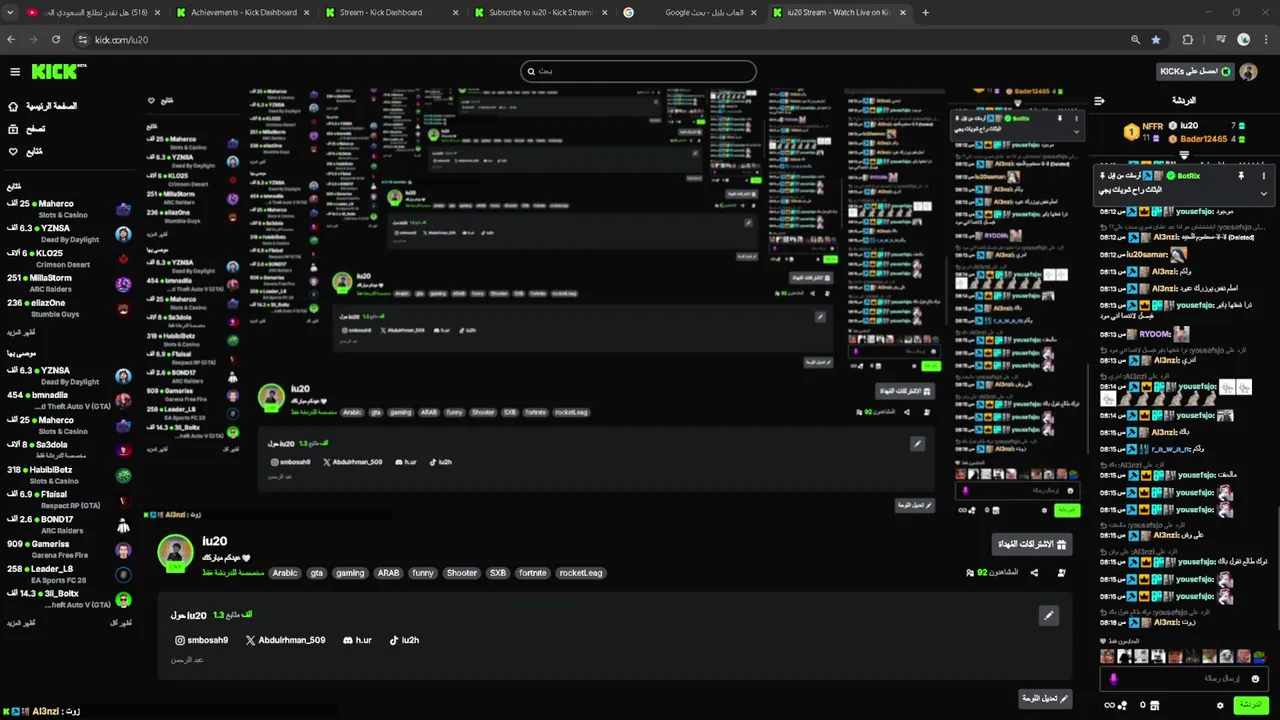Bookmark this page star icon
The height and width of the screenshot is (720, 1280).
[x=1156, y=39]
